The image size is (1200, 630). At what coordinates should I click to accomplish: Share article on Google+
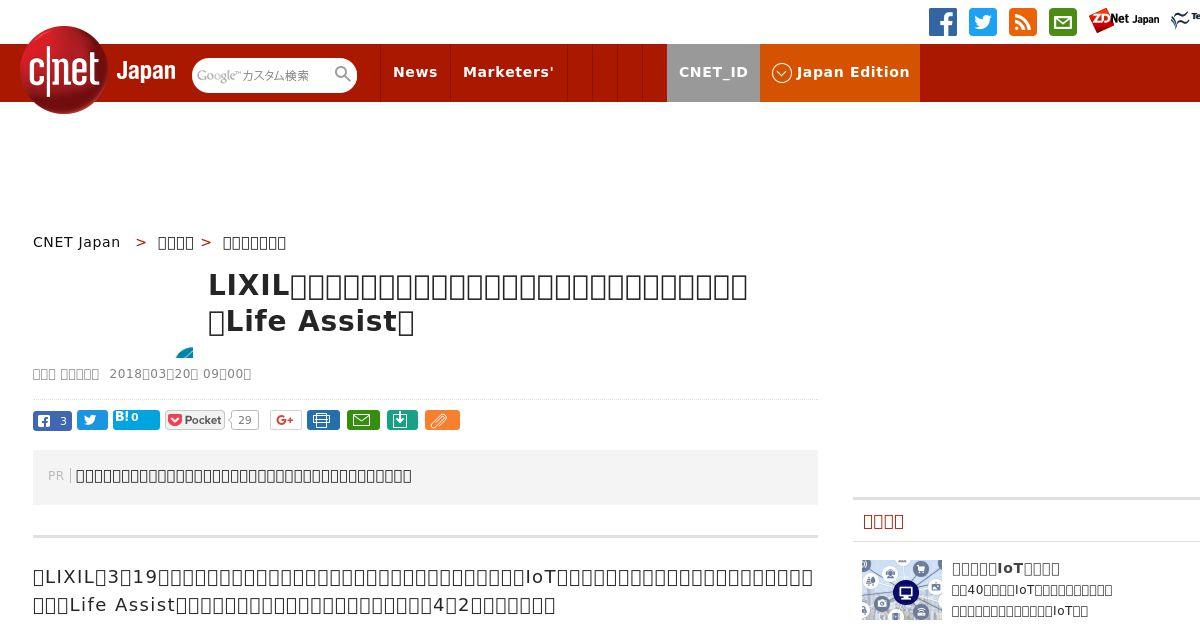286,420
